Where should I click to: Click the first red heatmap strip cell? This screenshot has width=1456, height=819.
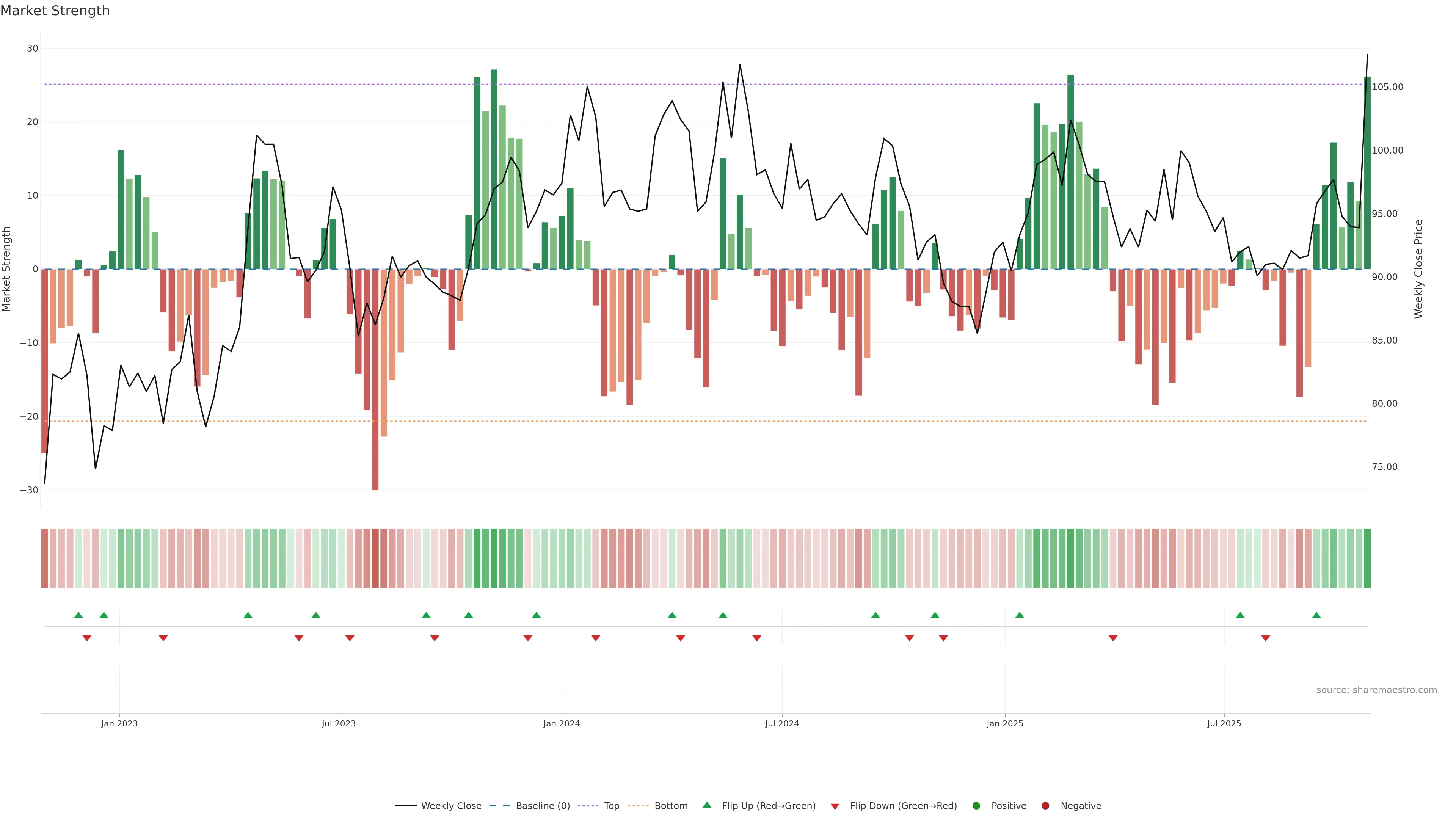(x=44, y=559)
